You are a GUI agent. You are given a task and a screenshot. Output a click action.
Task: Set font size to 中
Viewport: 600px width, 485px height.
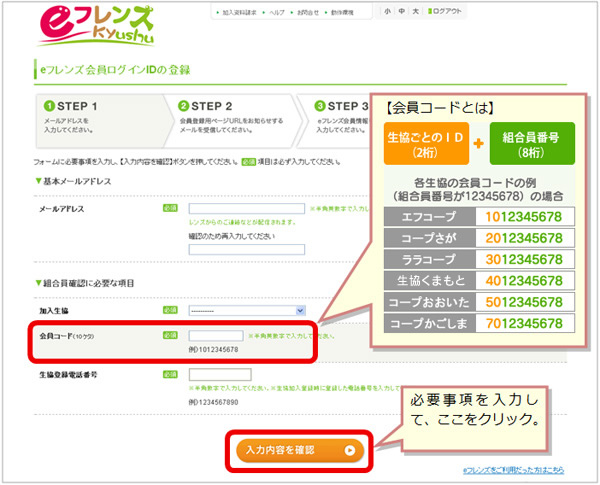click(x=401, y=11)
